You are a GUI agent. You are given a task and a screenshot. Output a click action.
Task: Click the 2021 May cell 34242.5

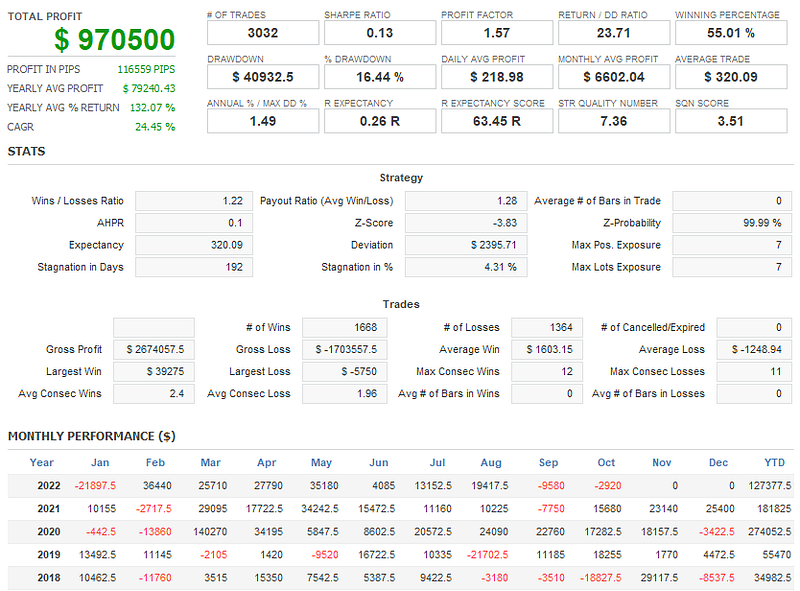tap(320, 509)
